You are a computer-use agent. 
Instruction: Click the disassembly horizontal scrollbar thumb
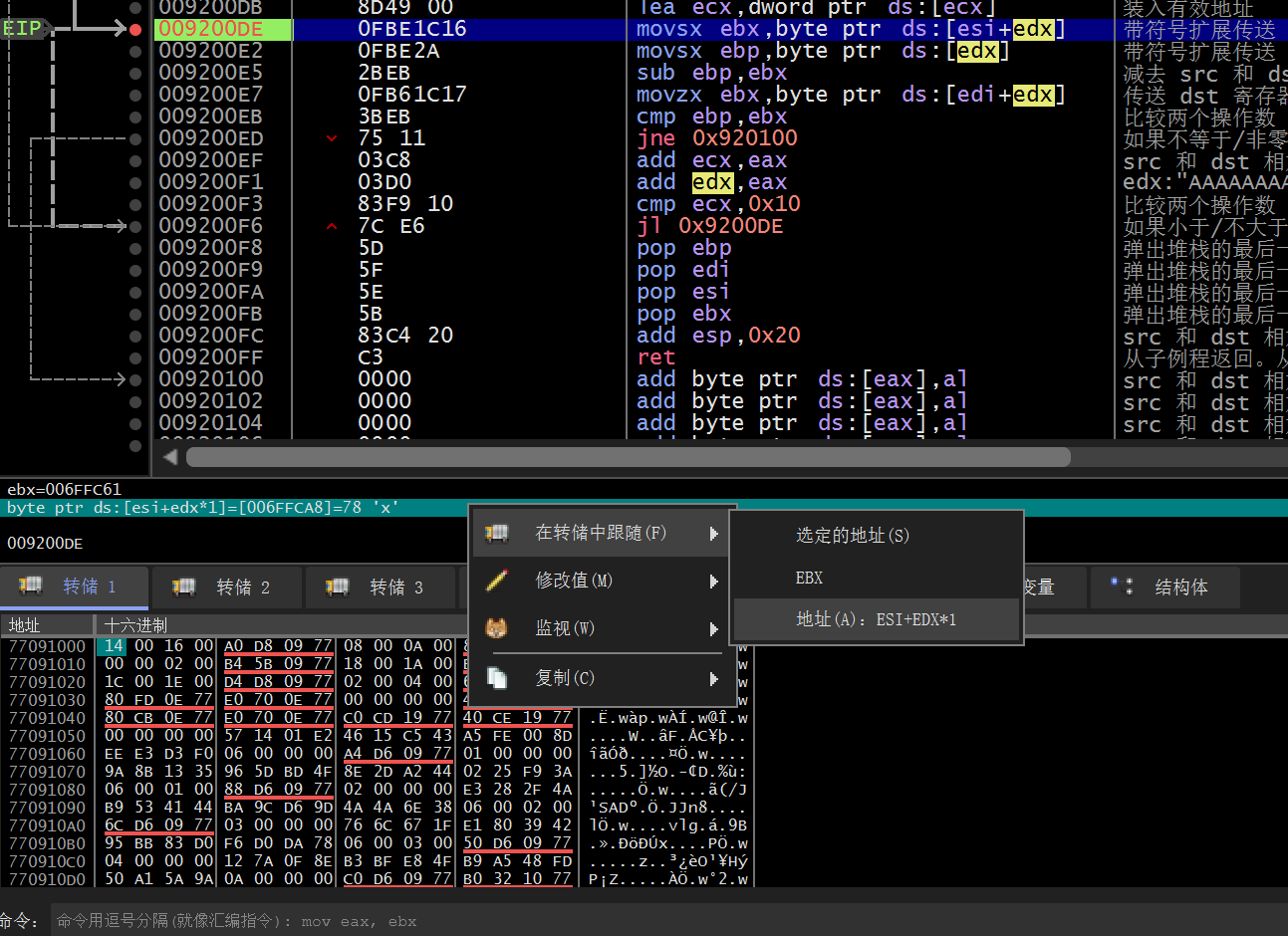(629, 457)
